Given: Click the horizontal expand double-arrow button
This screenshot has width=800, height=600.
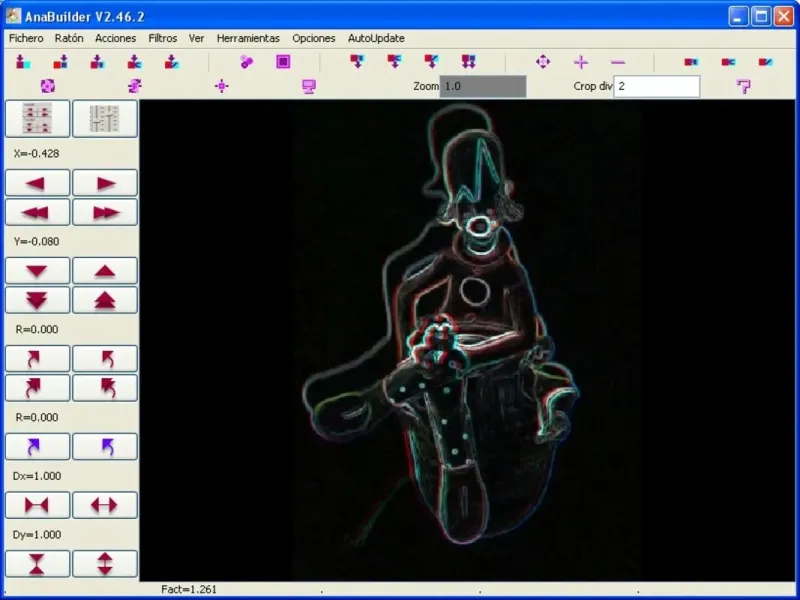Looking at the screenshot, I should [105, 505].
